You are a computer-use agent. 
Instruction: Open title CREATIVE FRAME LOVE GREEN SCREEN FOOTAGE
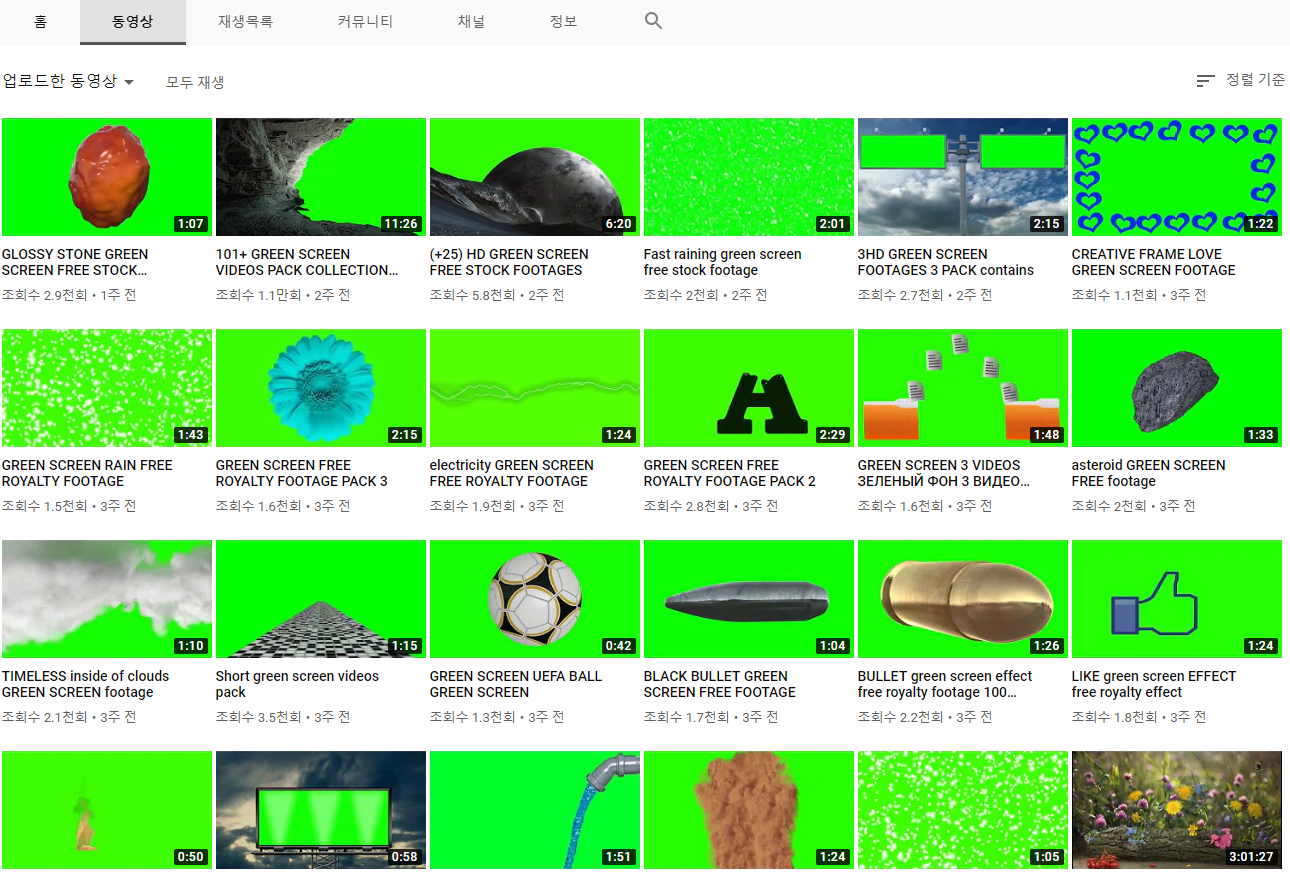(x=1153, y=262)
